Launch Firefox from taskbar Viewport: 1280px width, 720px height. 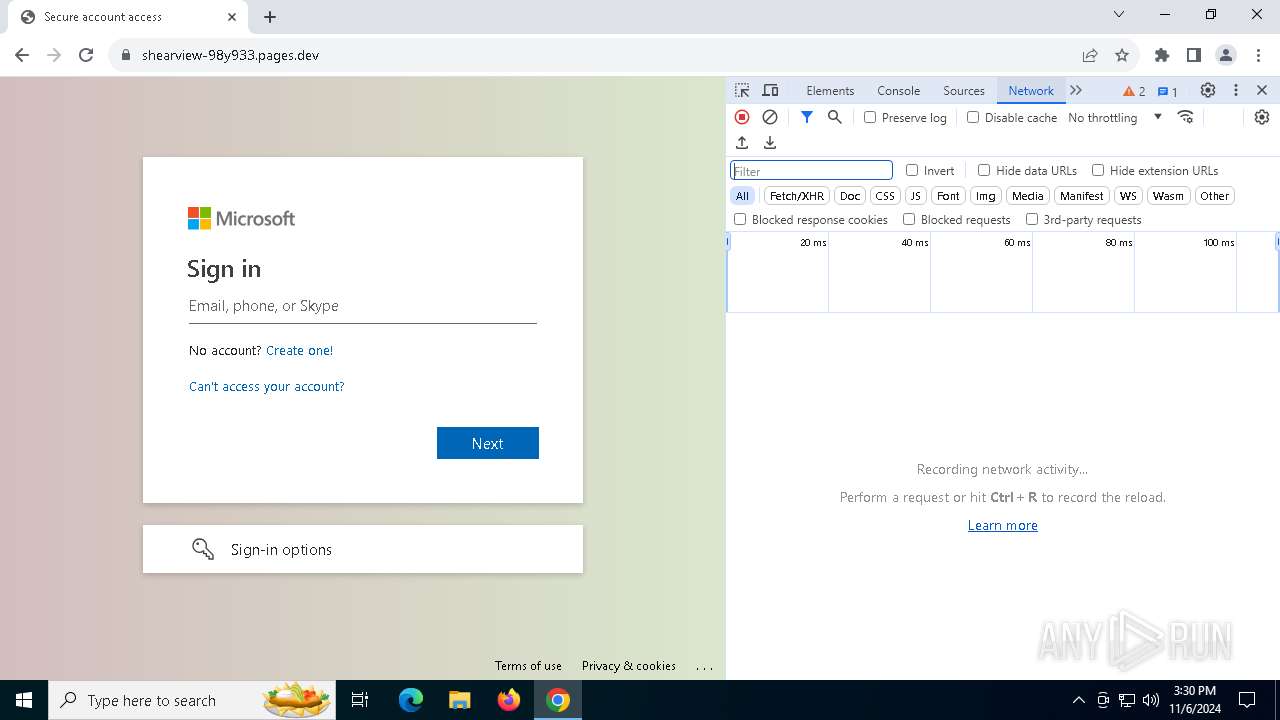(x=509, y=700)
